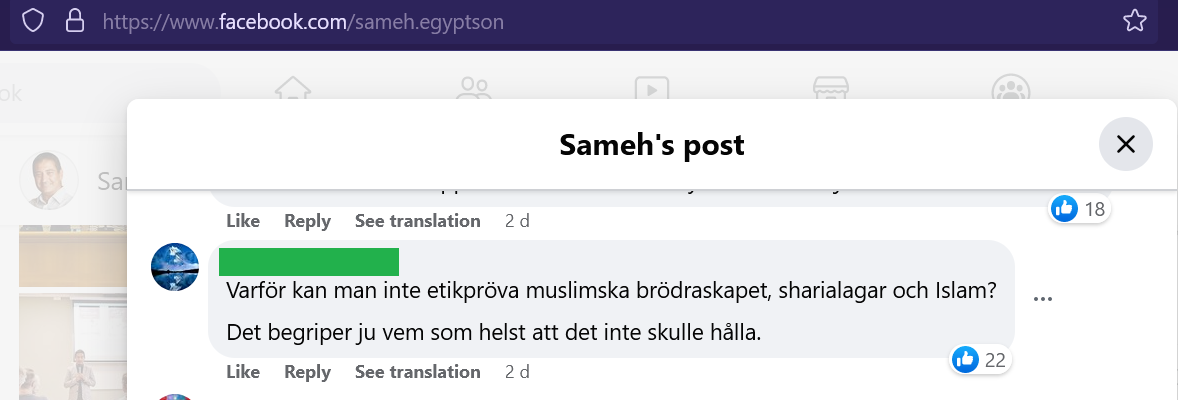Click Like under the upper comment
1178x400 pixels.
(x=243, y=221)
